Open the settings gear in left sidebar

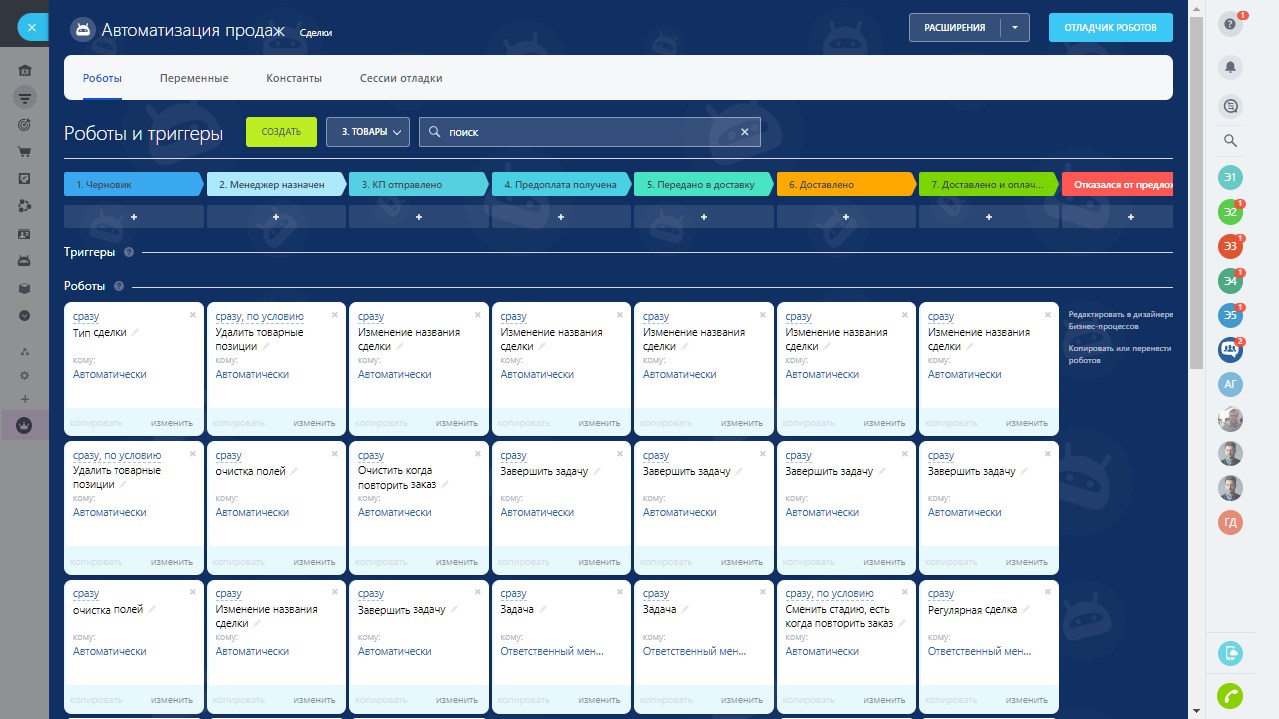point(25,375)
